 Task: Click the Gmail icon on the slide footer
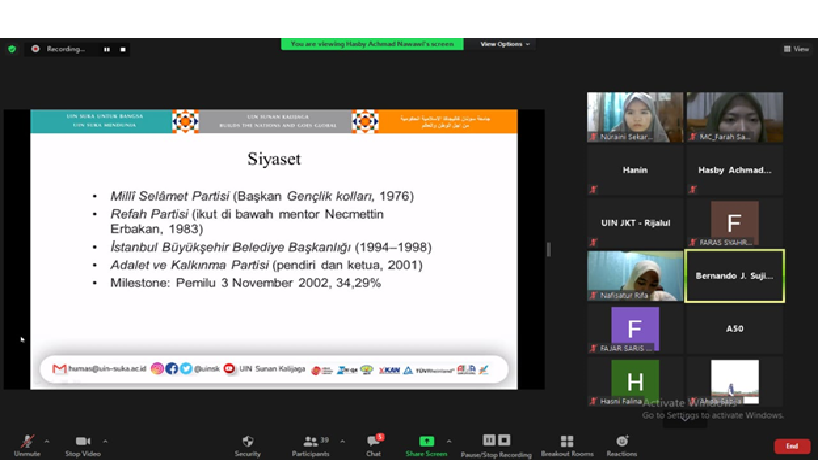pos(59,369)
